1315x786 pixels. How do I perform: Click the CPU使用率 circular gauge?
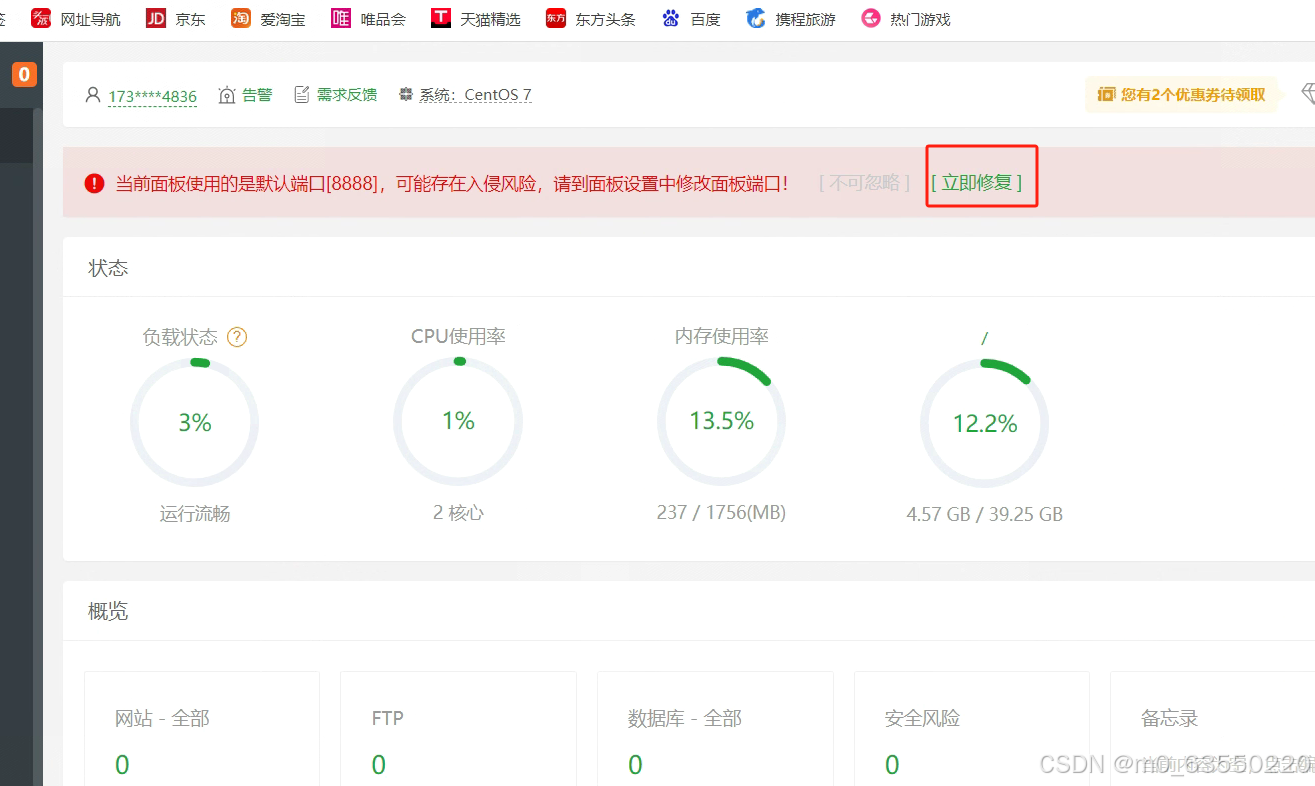tap(458, 422)
